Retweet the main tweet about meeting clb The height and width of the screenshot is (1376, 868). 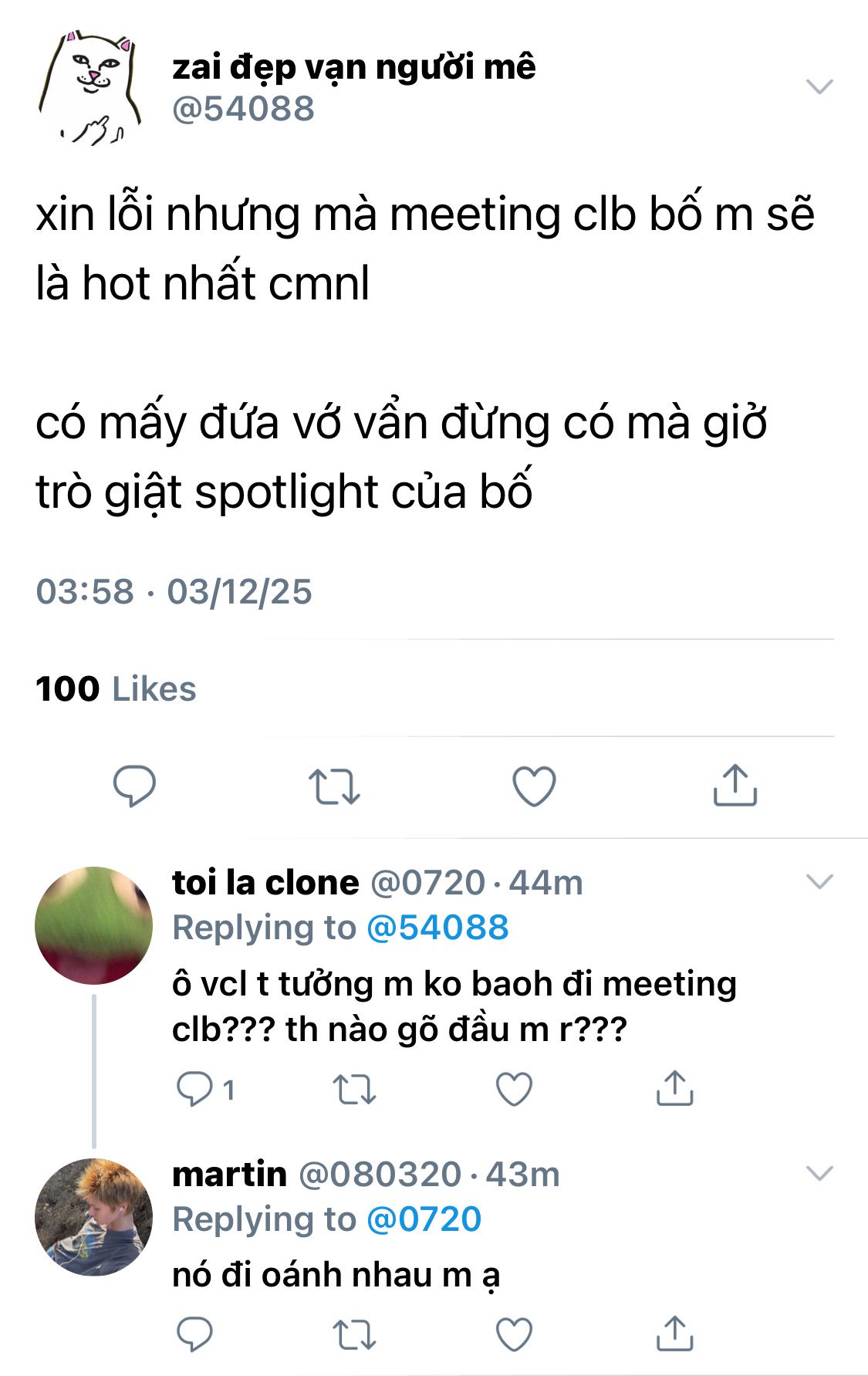334,786
